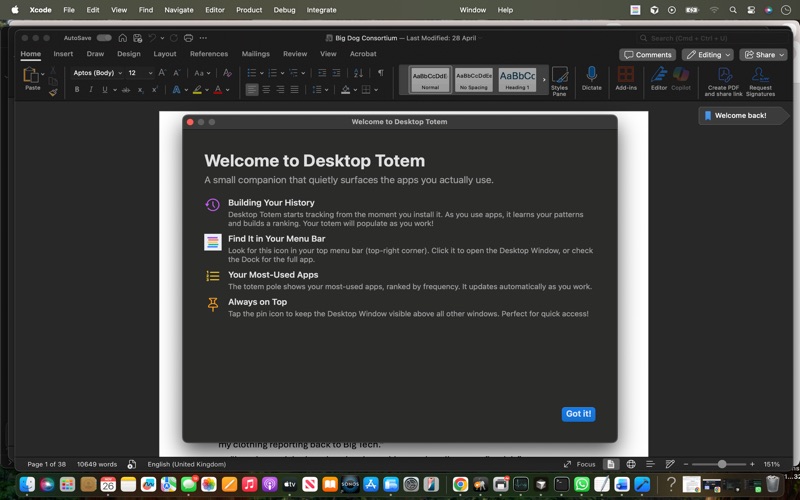Click the Format Painter brush icon
This screenshot has height=500, width=800.
tap(53, 92)
